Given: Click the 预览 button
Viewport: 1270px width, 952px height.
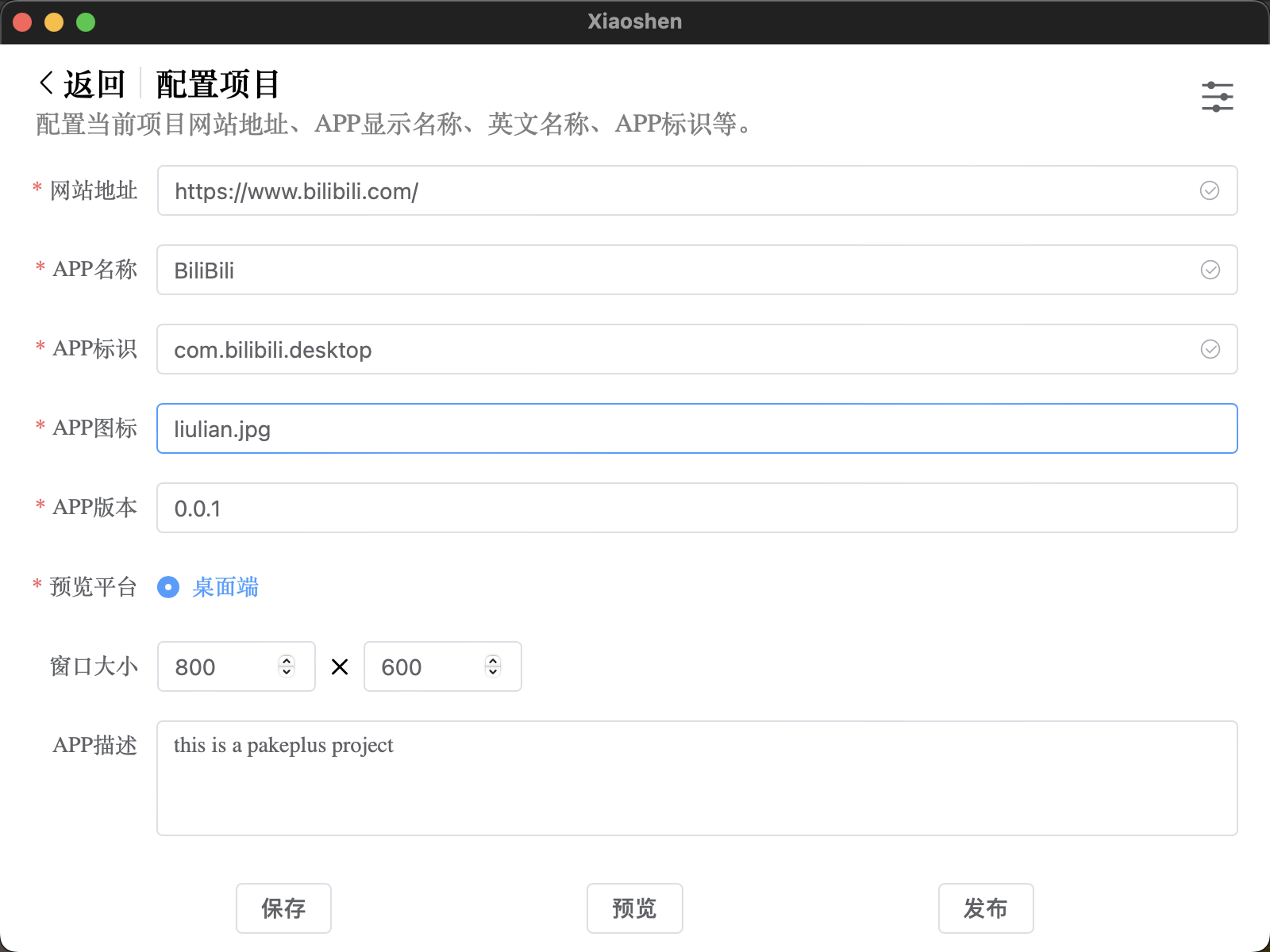Looking at the screenshot, I should point(634,908).
